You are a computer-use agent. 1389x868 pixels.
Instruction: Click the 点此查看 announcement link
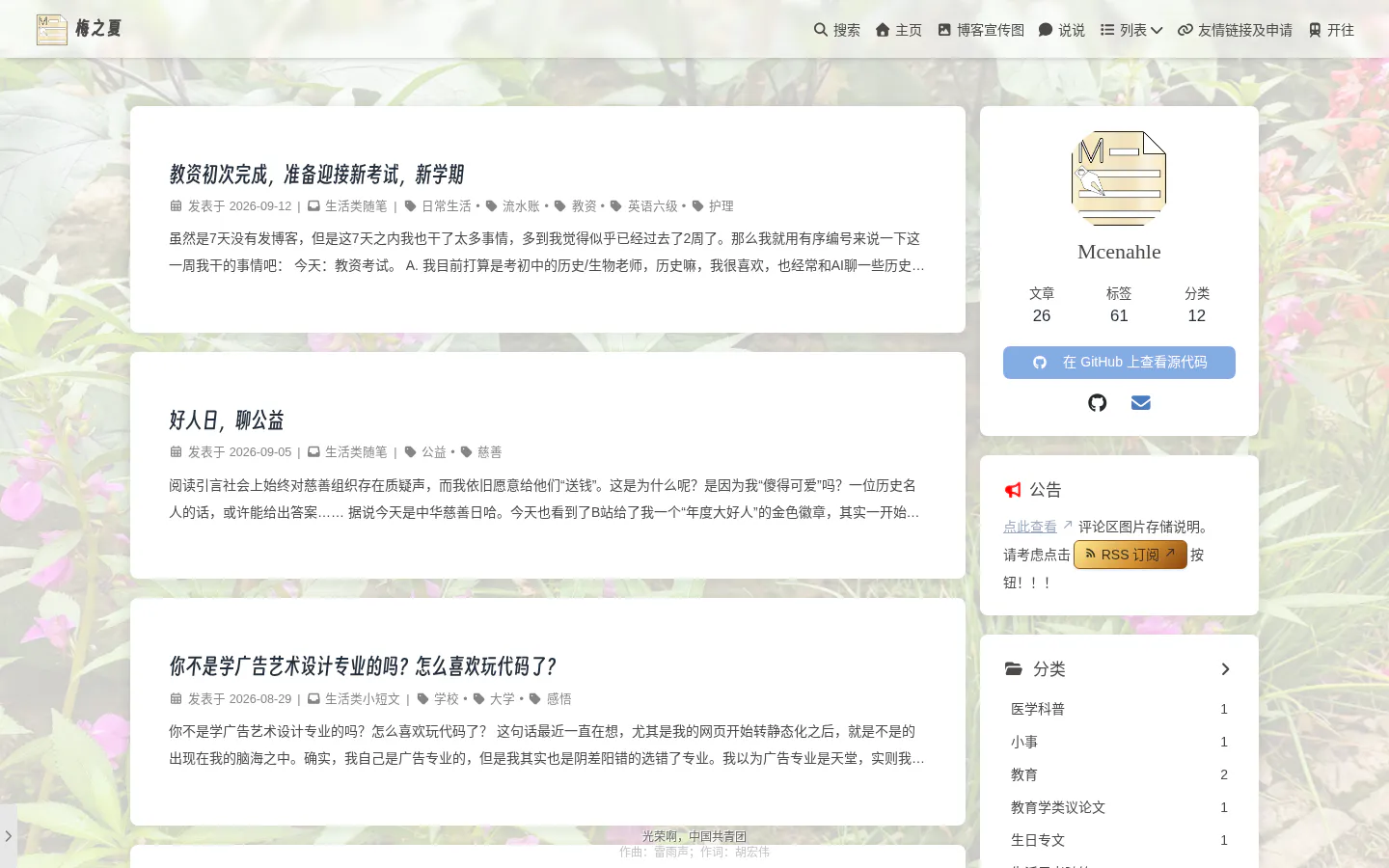[x=1030, y=527]
